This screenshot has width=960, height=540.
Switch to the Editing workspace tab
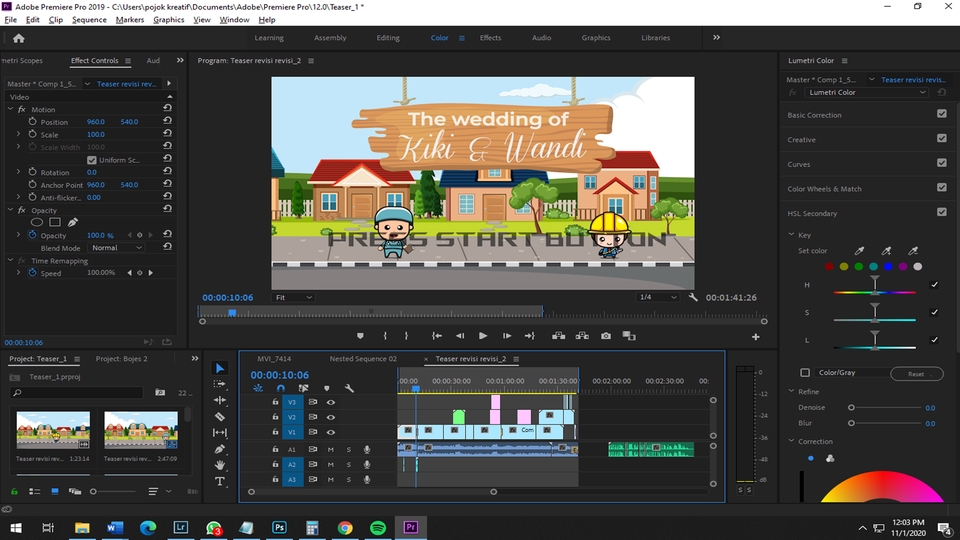pos(388,38)
